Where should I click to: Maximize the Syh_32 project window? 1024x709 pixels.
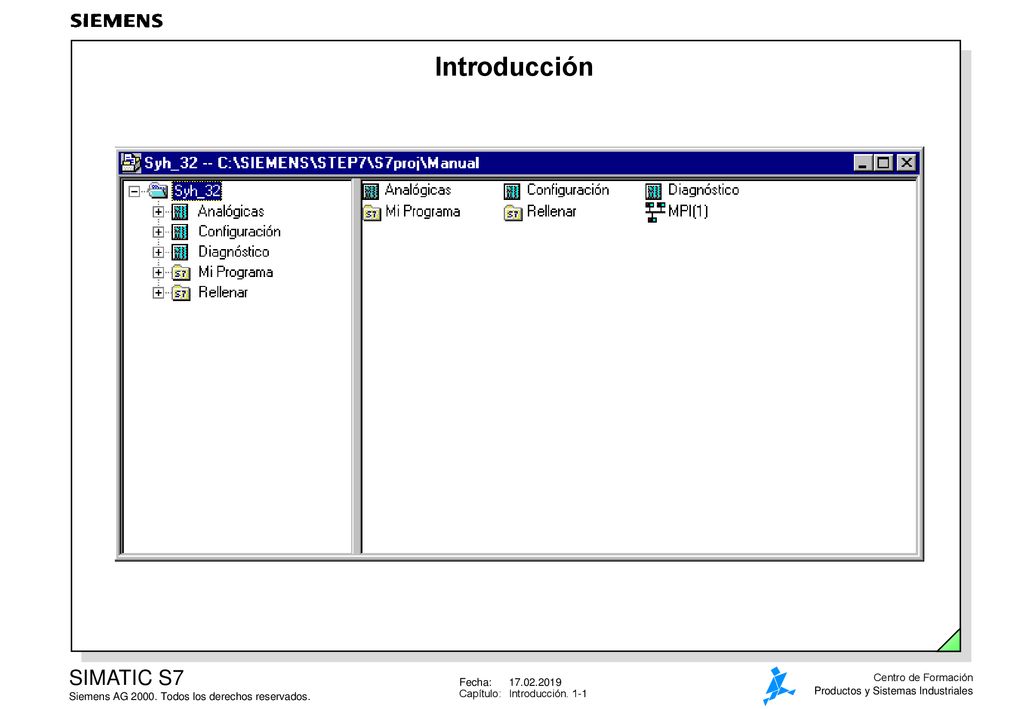coord(883,163)
